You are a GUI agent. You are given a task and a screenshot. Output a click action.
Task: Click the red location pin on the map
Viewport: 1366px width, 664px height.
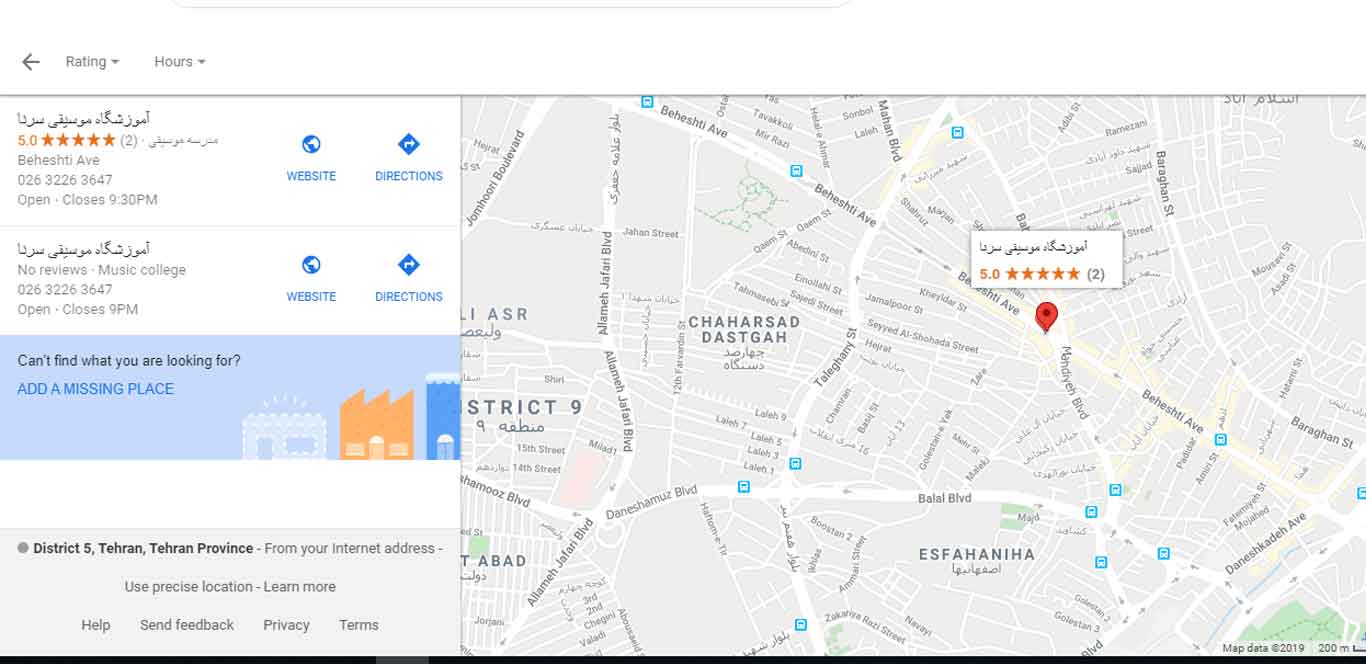coord(1046,317)
